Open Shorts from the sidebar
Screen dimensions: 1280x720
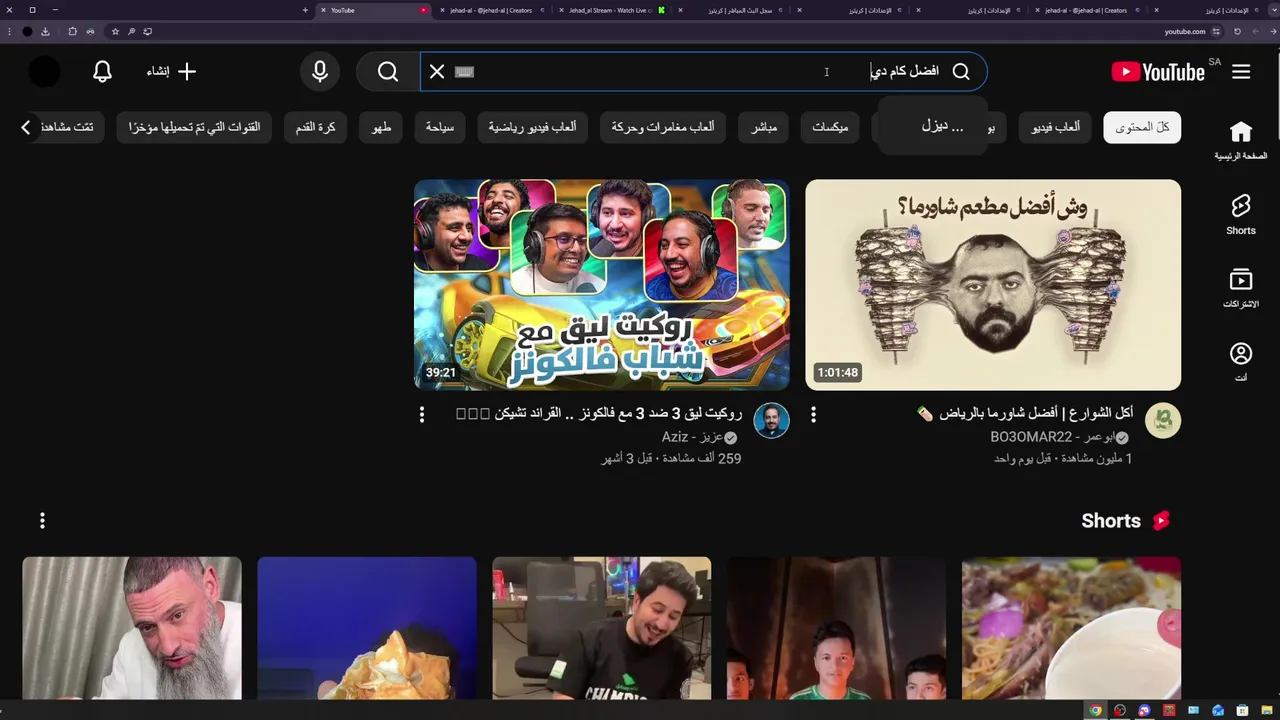(1240, 215)
